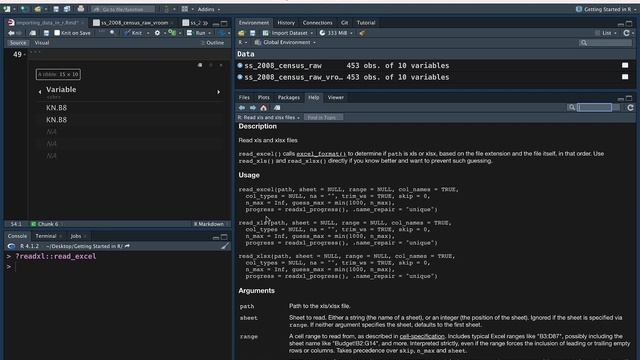Toggle the document Outline pane
Screen dimensions: 640x360
click(x=213, y=42)
